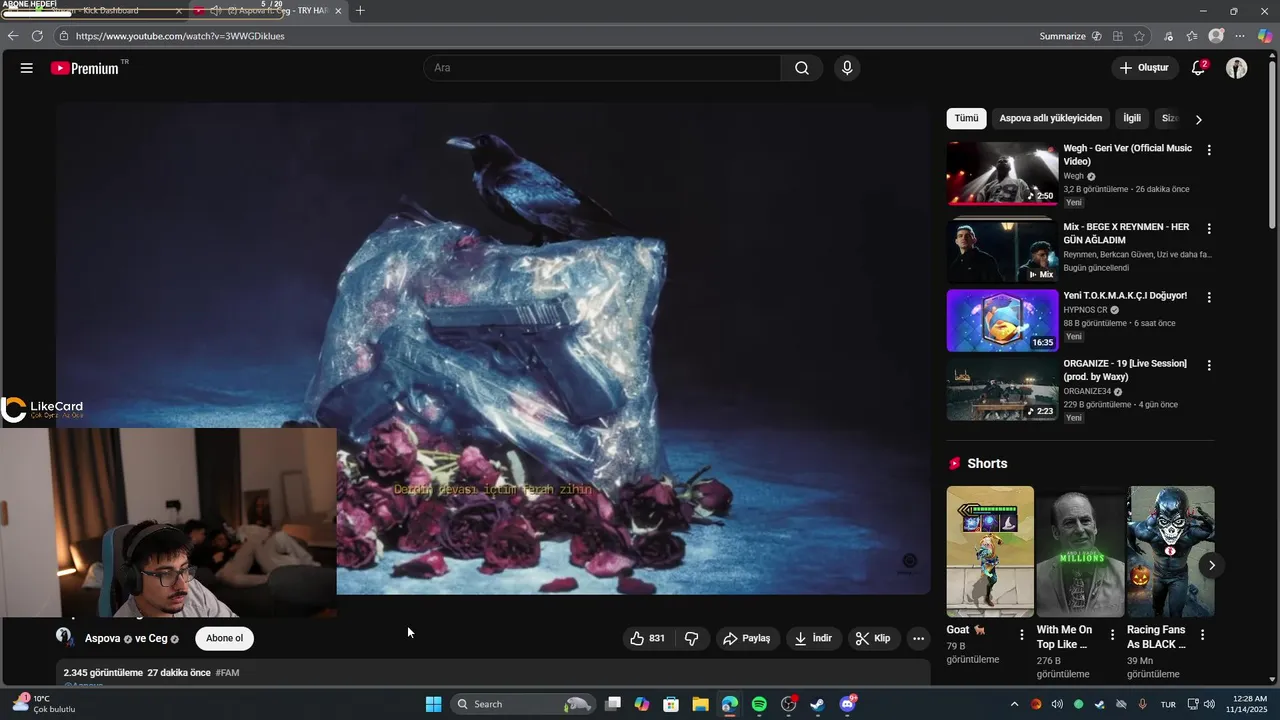The image size is (1280, 720).
Task: Open Spotify from the taskbar
Action: click(759, 704)
